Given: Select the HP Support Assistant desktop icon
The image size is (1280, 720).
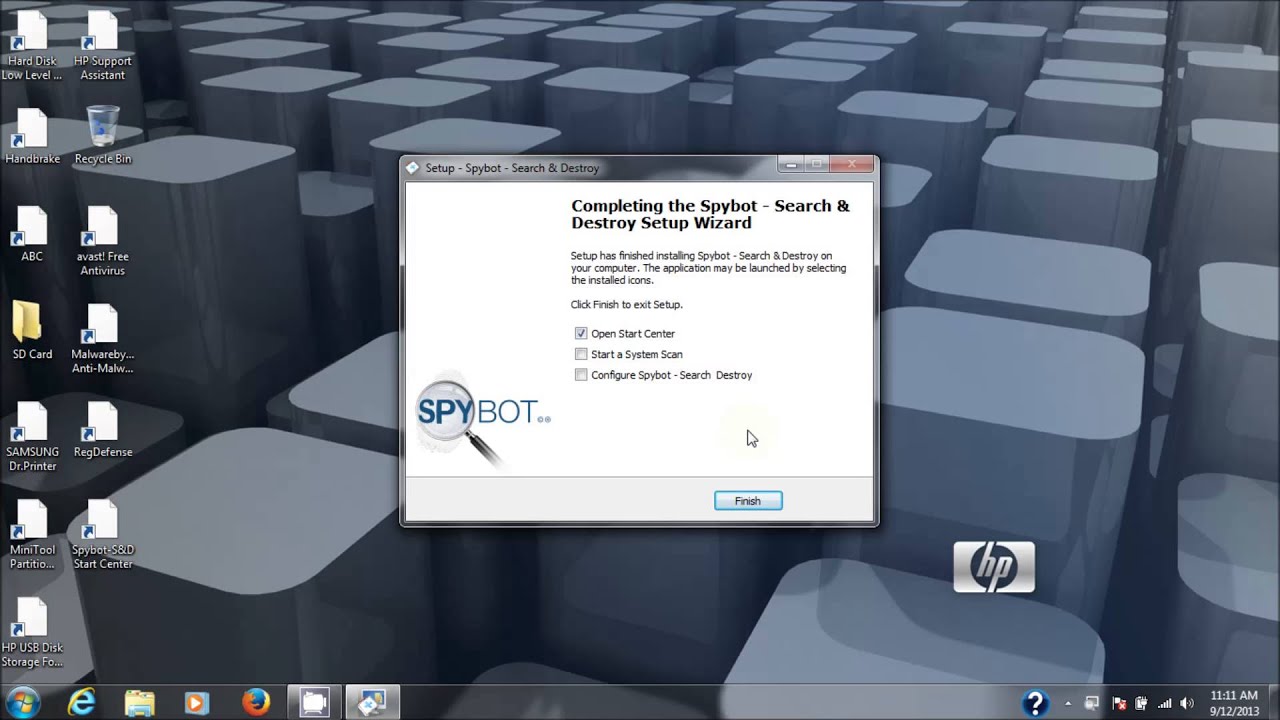Looking at the screenshot, I should point(102,46).
